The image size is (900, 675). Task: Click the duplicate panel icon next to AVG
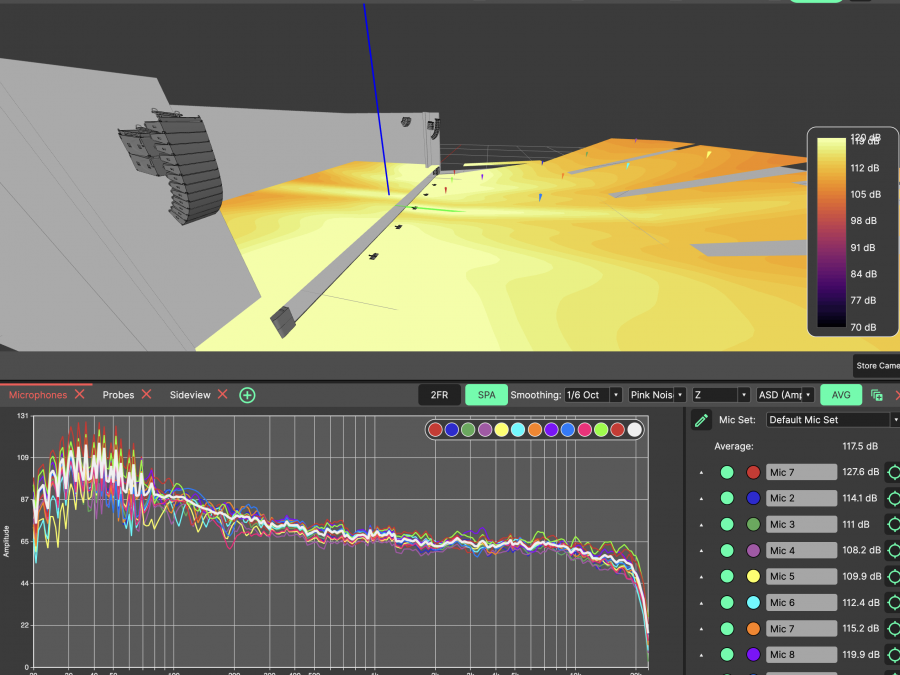(x=877, y=395)
